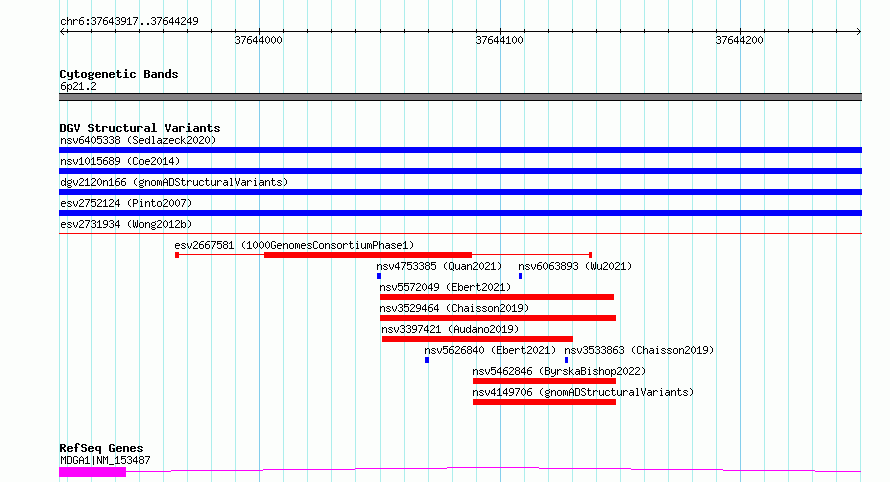The image size is (890, 482).
Task: Click the 6p21.2 band label
Action: (78, 86)
